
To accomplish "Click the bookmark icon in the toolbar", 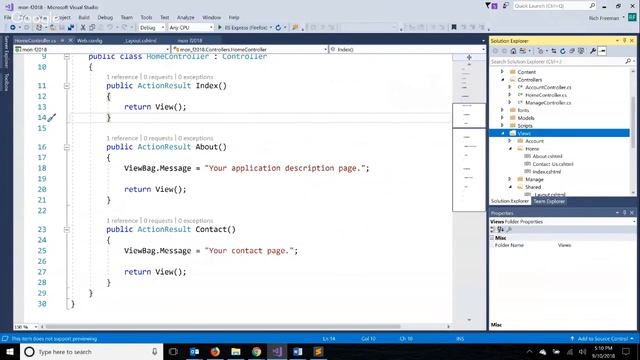I will click(453, 27).
